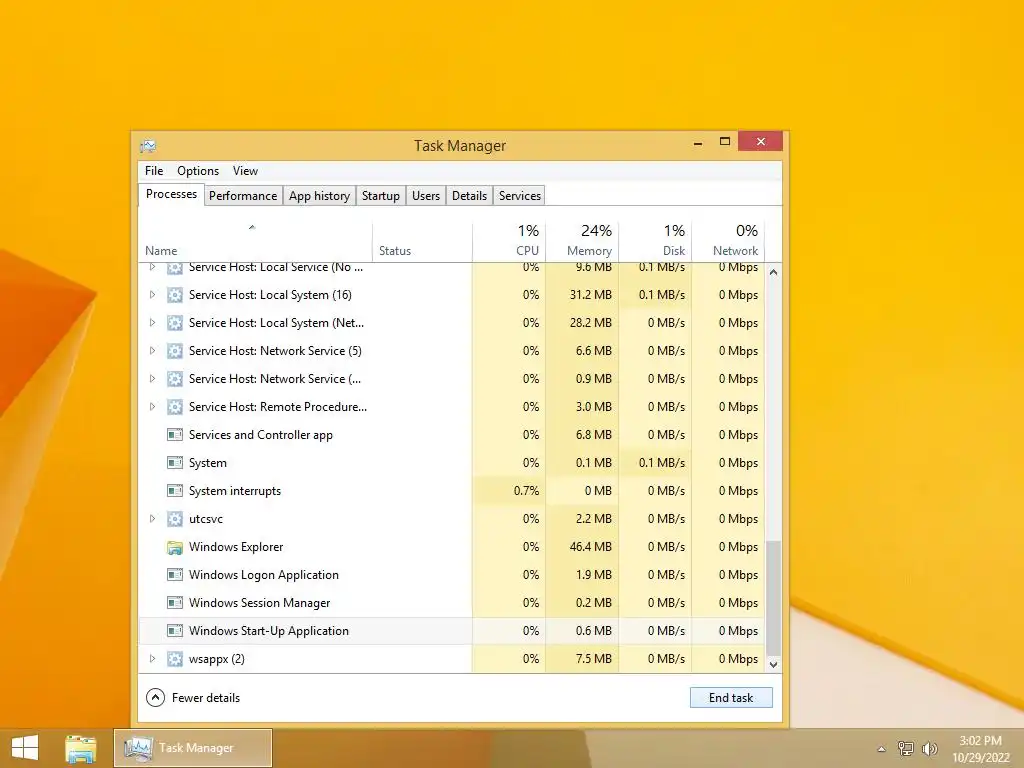
Task: Collapse view with Fewer details arrow icon
Action: 155,697
